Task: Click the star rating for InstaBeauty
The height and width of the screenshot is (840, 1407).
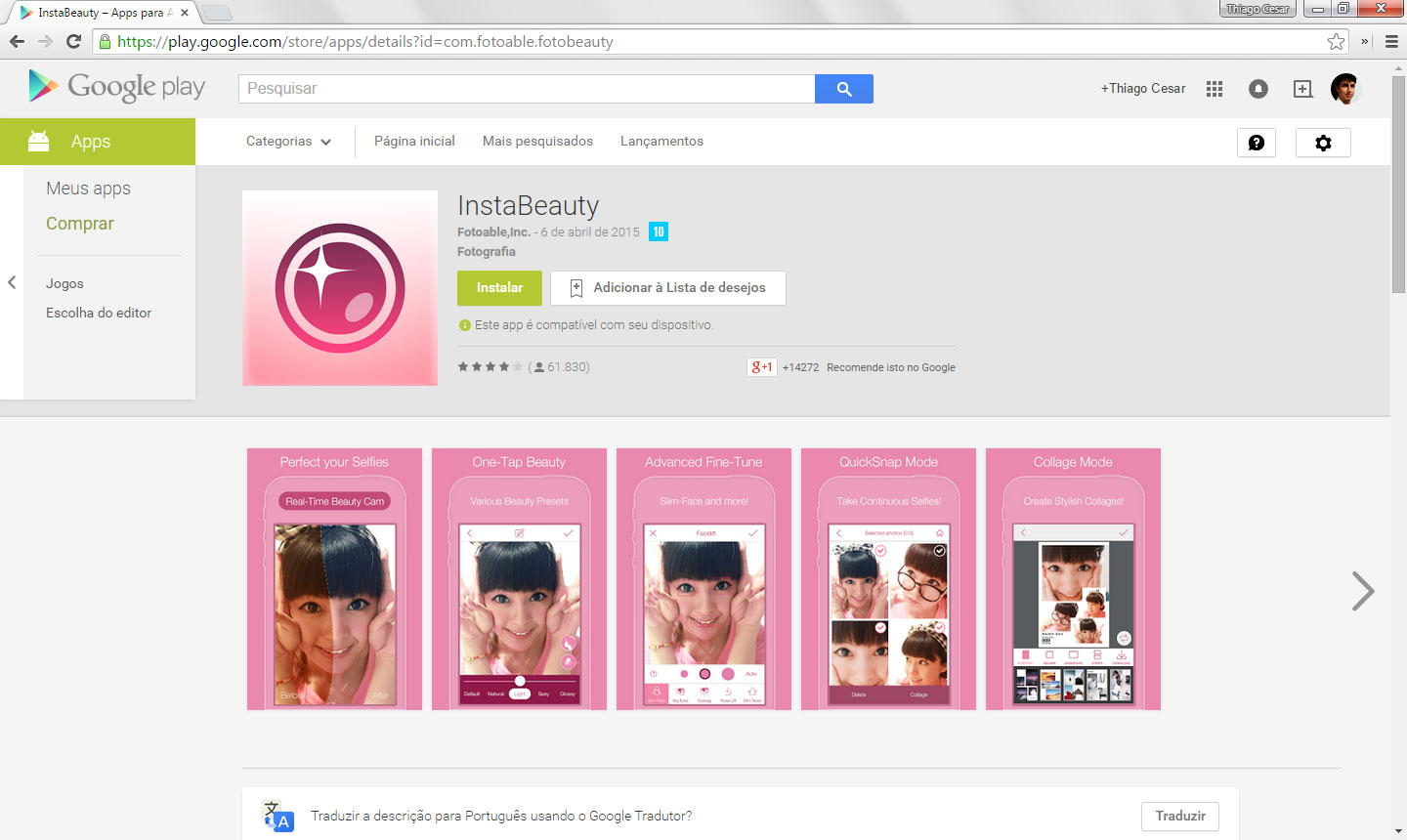Action: [490, 367]
